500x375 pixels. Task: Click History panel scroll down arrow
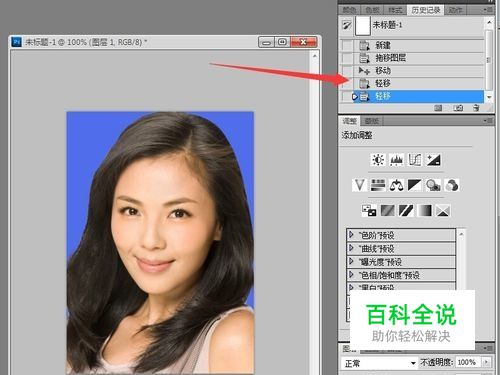pyautogui.click(x=489, y=97)
